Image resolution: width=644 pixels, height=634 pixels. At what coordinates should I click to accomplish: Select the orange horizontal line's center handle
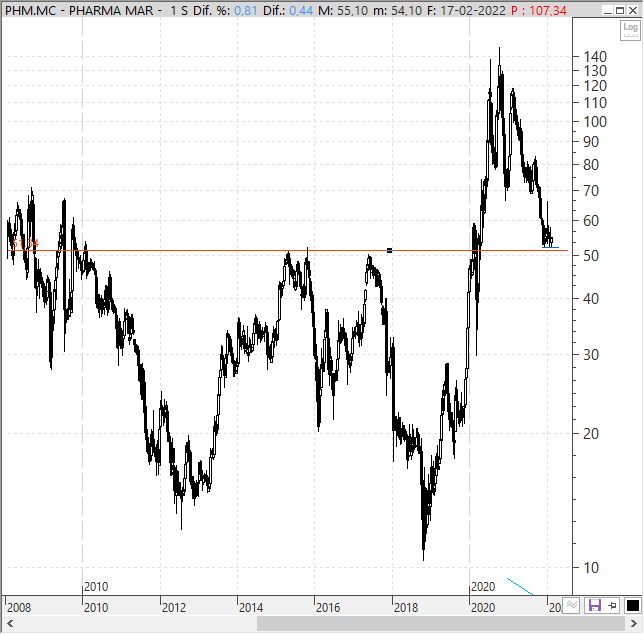(389, 250)
